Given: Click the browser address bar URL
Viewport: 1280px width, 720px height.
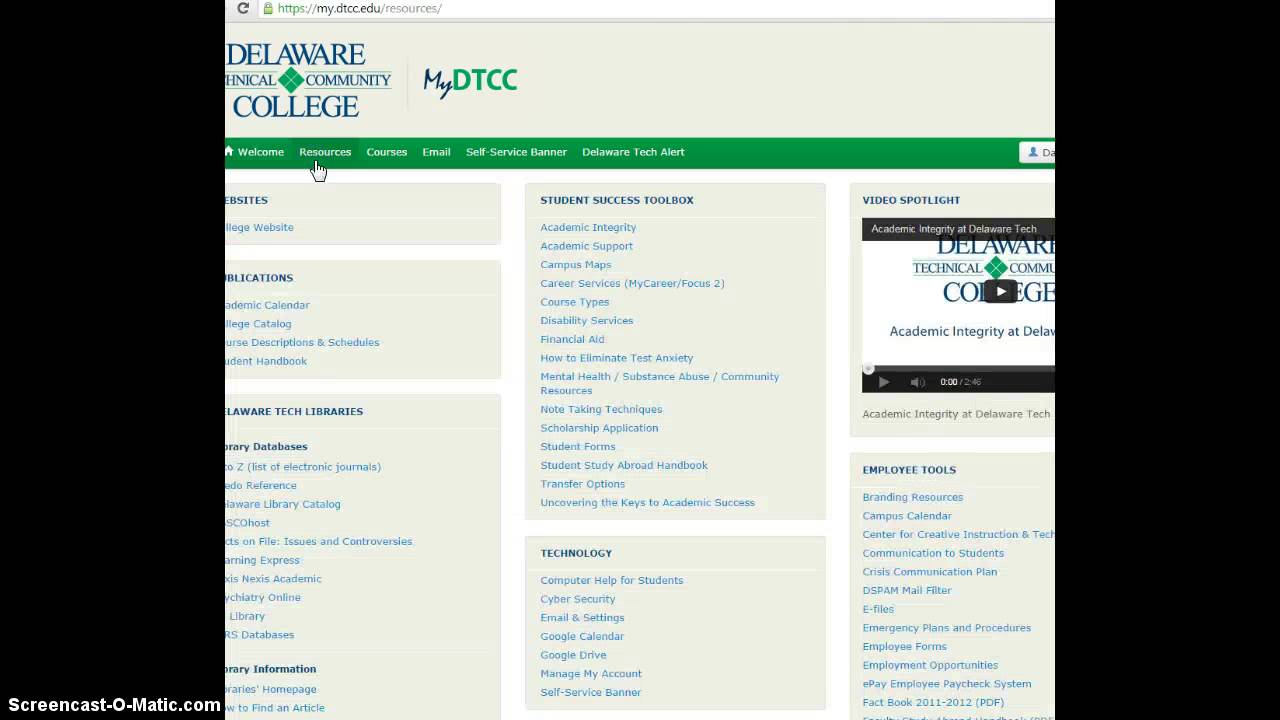Looking at the screenshot, I should [x=359, y=8].
